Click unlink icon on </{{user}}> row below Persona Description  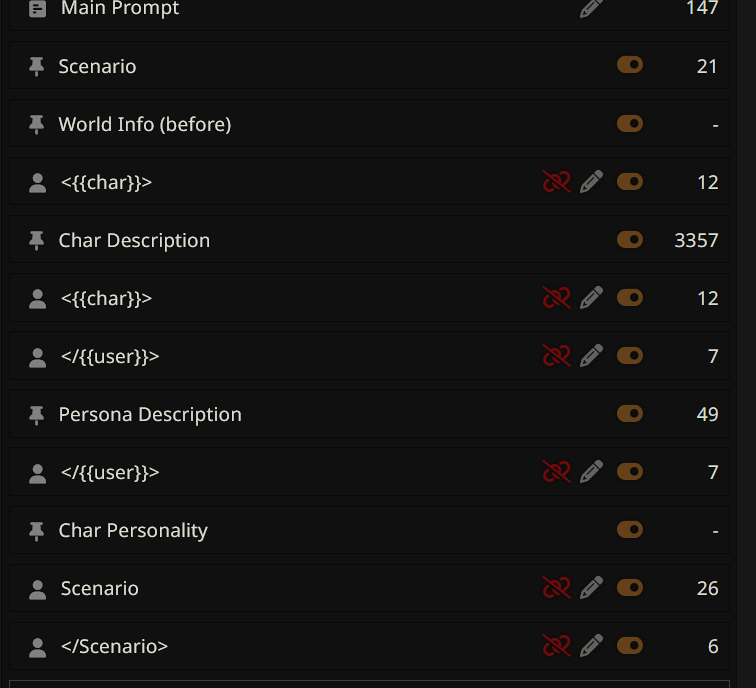pyautogui.click(x=557, y=472)
